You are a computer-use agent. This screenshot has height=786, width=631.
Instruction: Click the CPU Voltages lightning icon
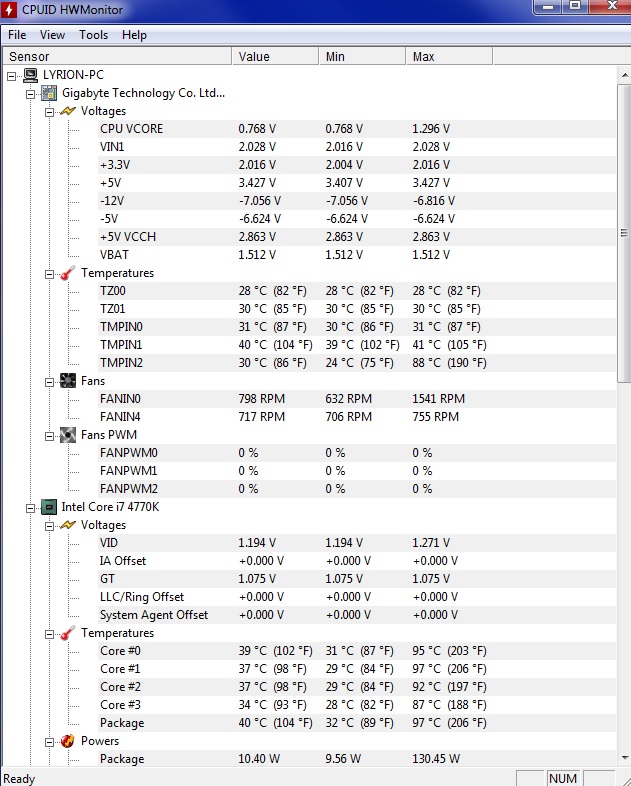click(68, 525)
